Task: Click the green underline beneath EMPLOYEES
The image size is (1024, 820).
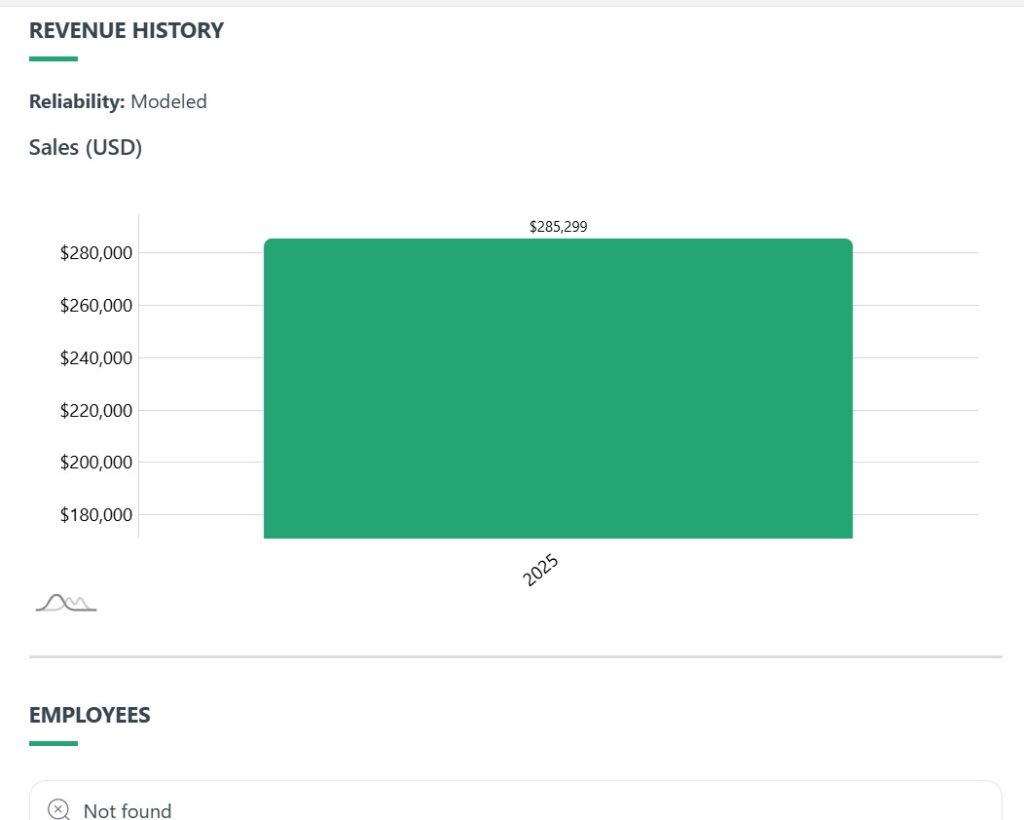Action: click(53, 743)
